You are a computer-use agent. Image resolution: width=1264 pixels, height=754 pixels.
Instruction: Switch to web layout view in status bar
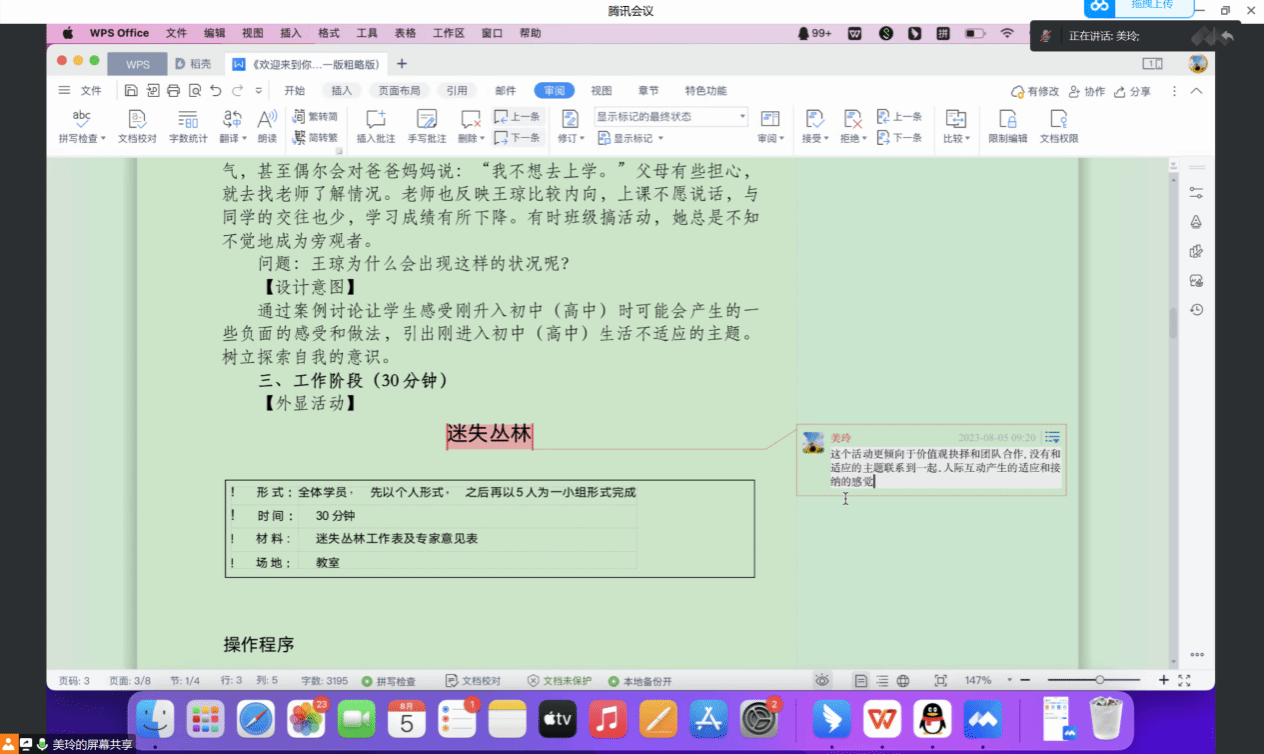[903, 681]
